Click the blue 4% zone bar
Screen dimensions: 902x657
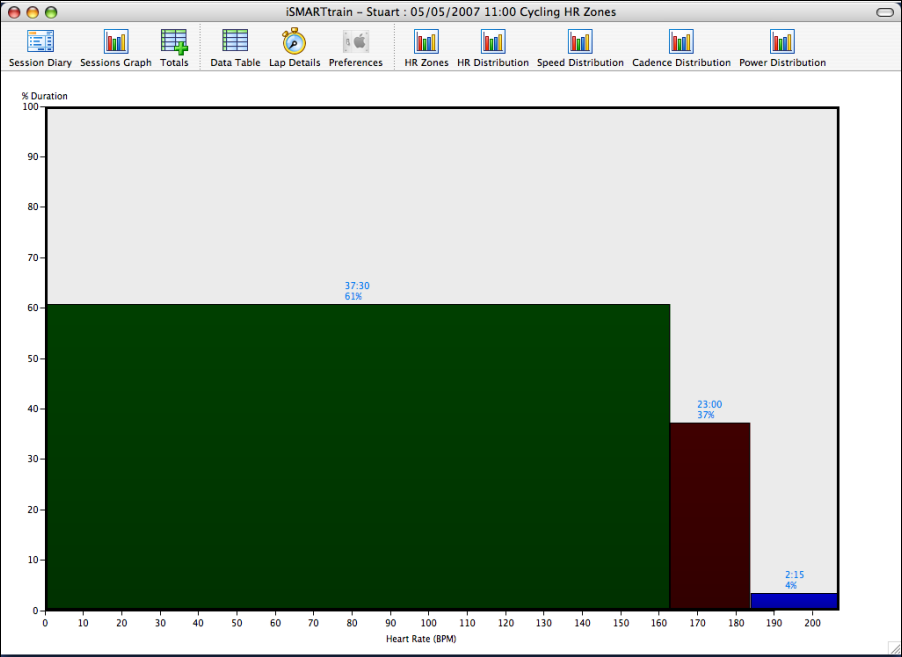[x=794, y=601]
